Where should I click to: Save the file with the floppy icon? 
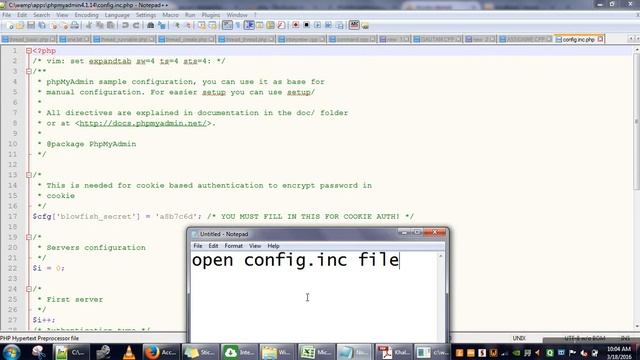point(31,25)
